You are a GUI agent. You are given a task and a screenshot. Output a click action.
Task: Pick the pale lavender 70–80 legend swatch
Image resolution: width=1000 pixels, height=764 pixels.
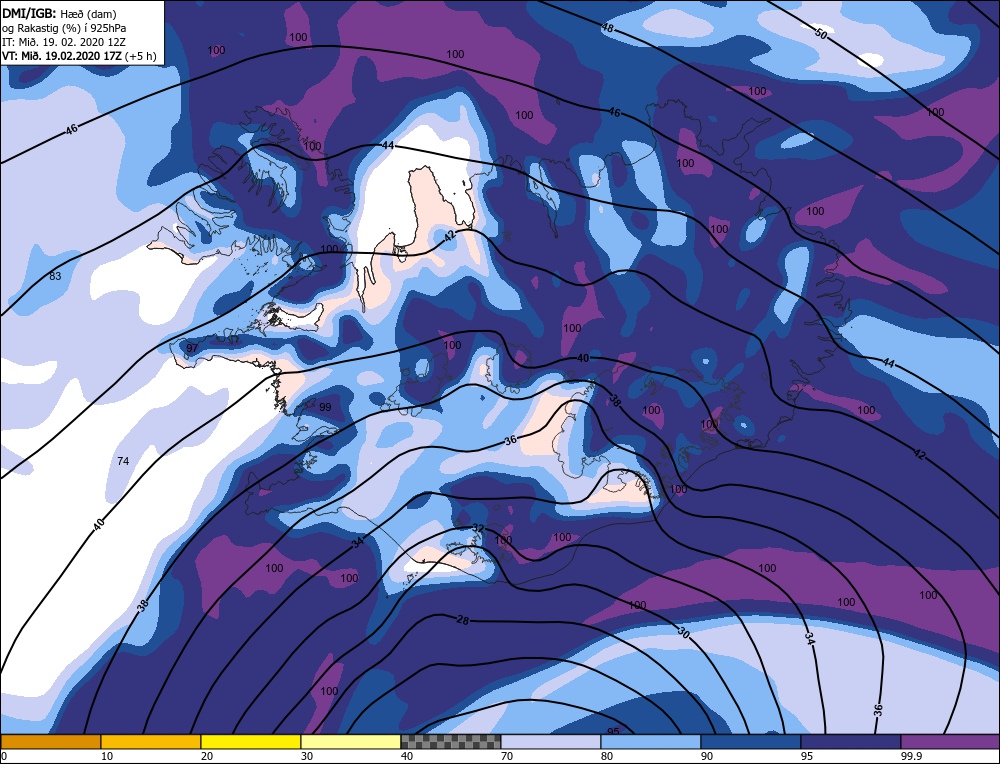(551, 741)
